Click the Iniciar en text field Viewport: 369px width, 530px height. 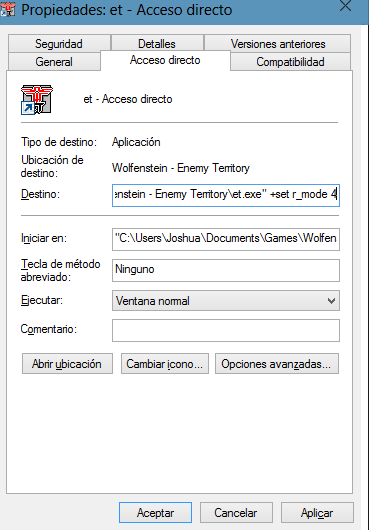click(226, 239)
